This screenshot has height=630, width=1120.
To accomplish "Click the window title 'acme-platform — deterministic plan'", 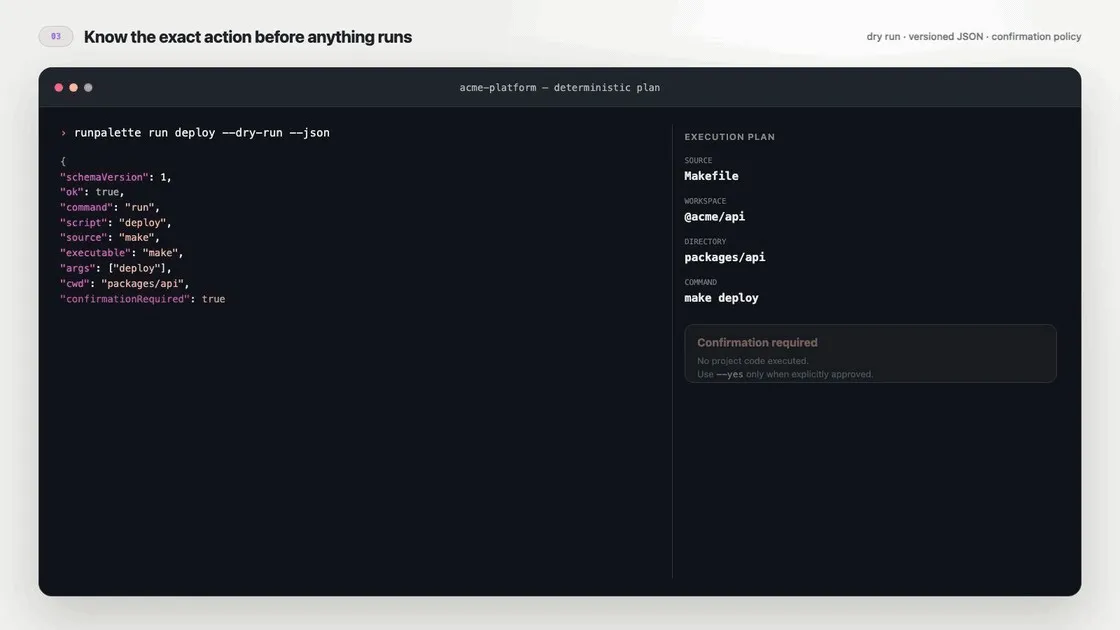I will coord(559,88).
